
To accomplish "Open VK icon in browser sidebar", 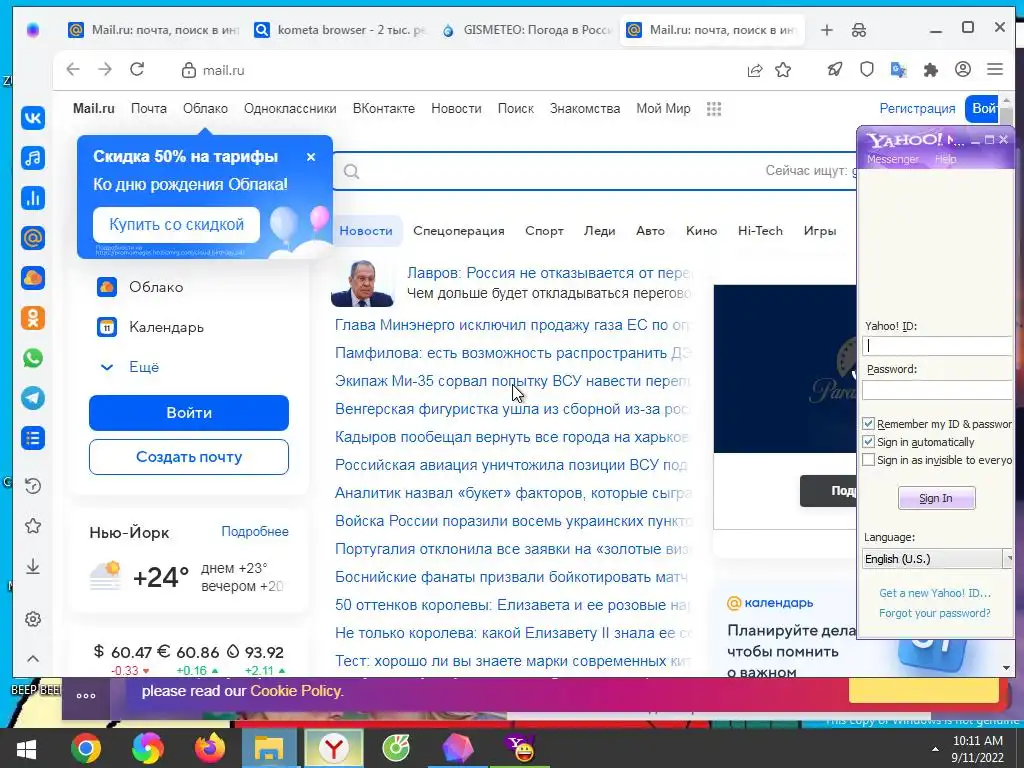I will tap(33, 118).
